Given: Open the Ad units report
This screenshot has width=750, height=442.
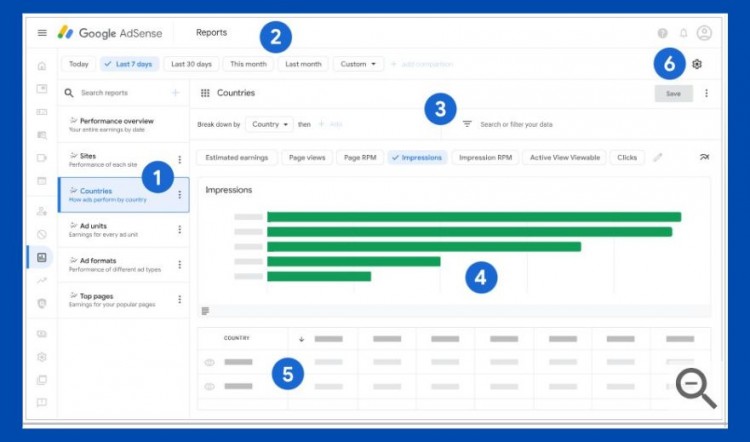Looking at the screenshot, I should click(123, 230).
